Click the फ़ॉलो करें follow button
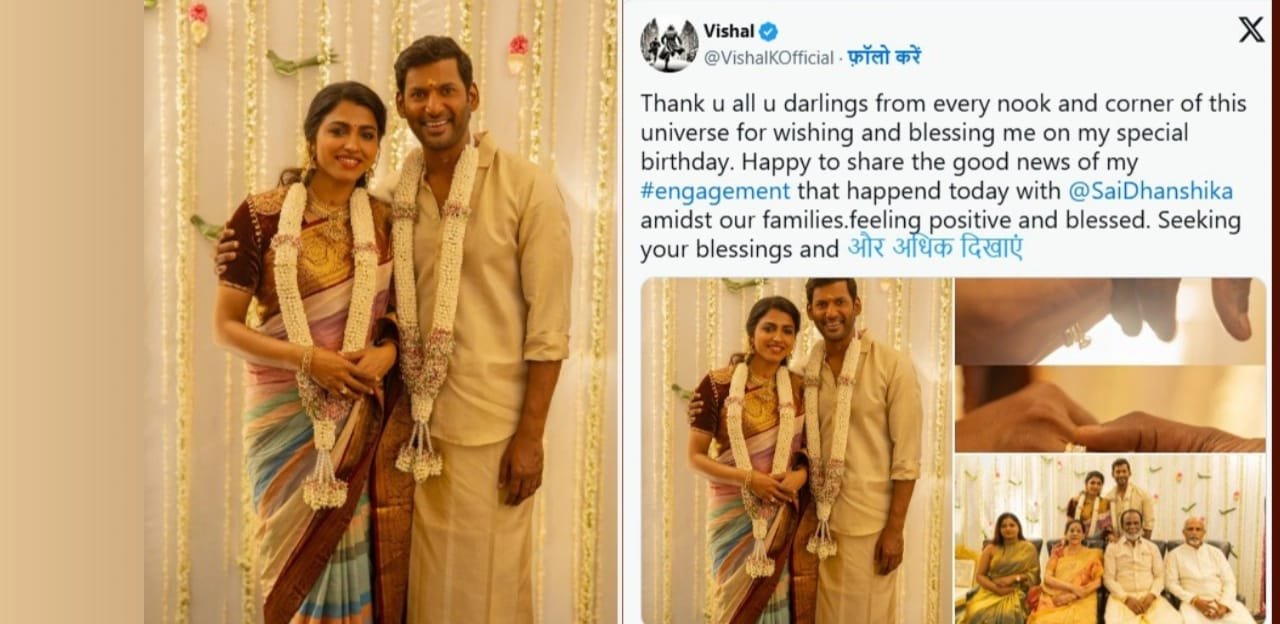 (x=884, y=57)
